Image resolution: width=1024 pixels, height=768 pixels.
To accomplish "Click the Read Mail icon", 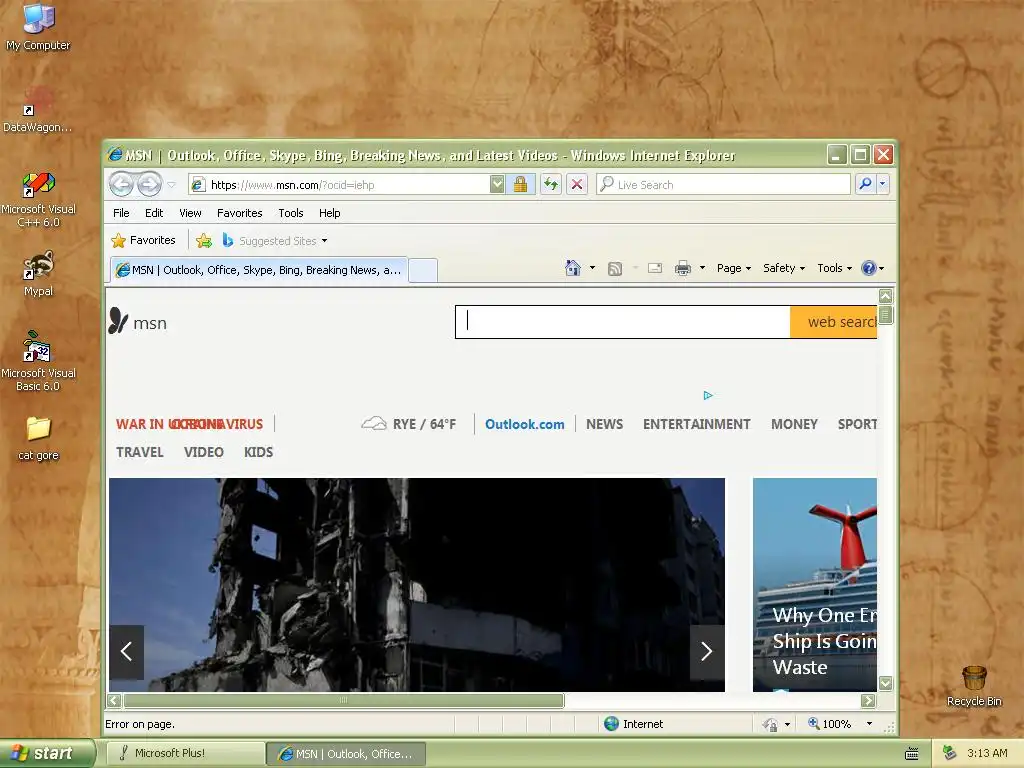I will 655,268.
